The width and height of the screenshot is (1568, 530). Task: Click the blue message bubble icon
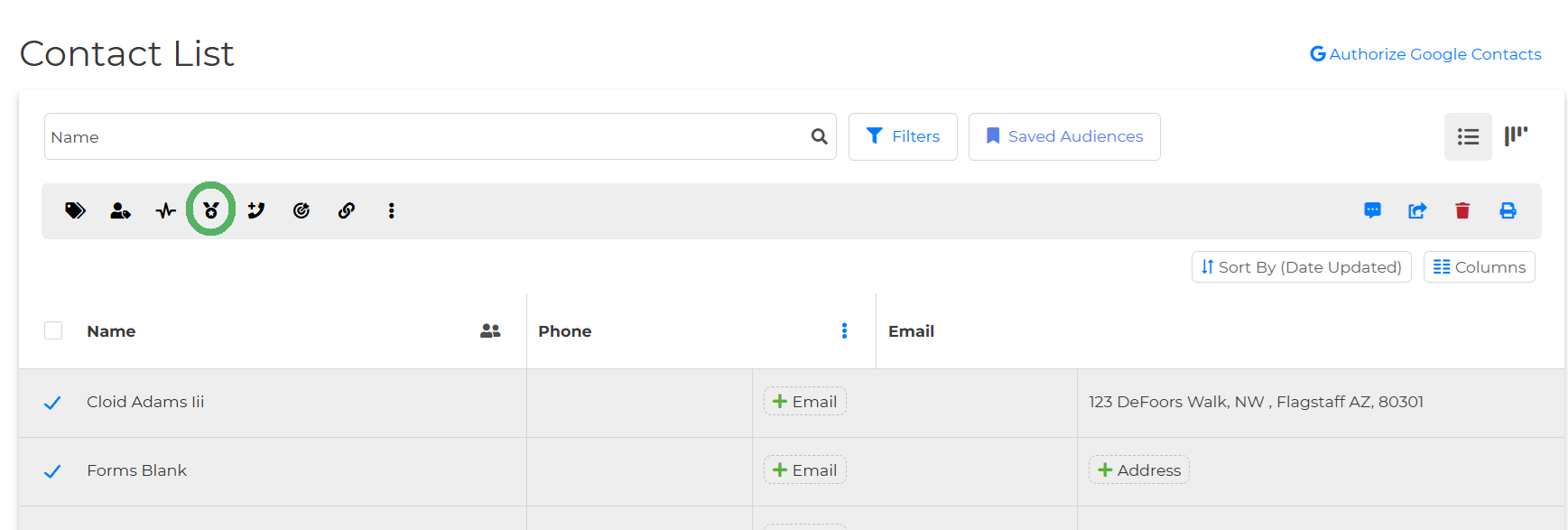pyautogui.click(x=1372, y=210)
